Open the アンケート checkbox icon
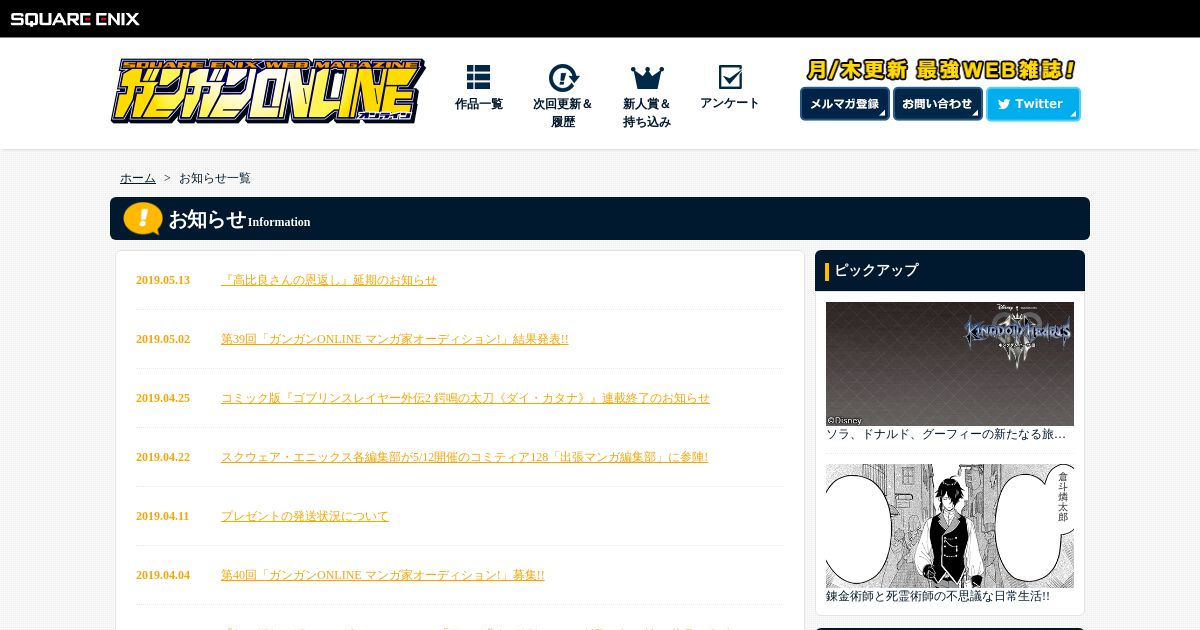The width and height of the screenshot is (1200, 630). (730, 77)
